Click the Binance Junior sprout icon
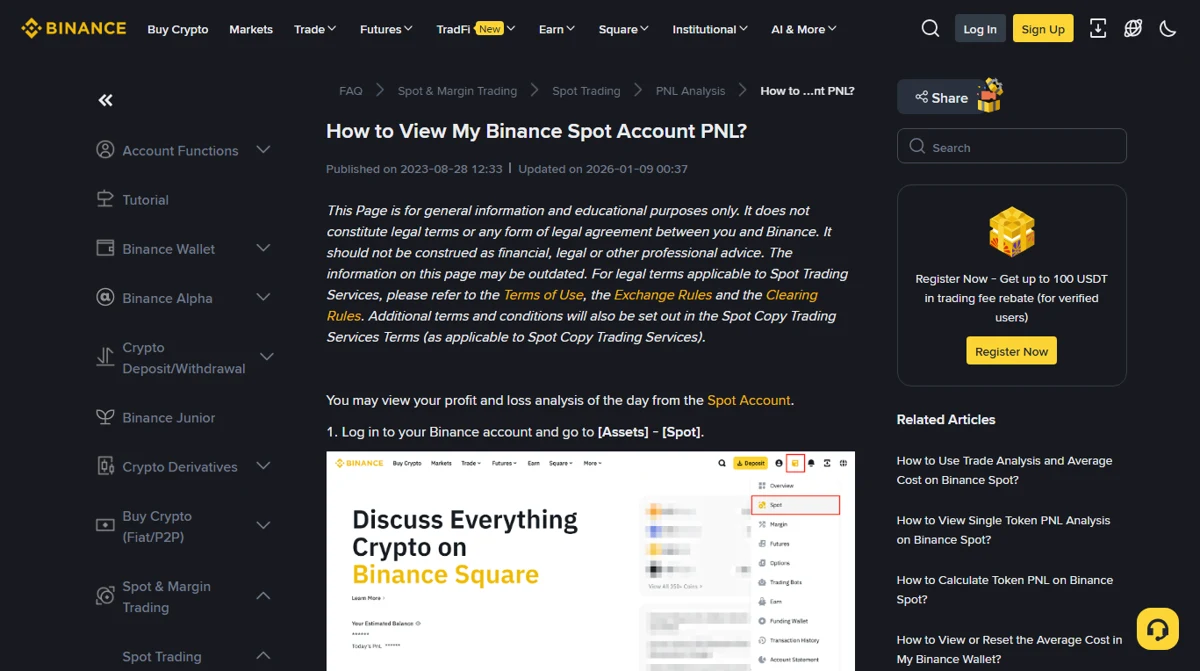Image resolution: width=1200 pixels, height=671 pixels. click(105, 417)
